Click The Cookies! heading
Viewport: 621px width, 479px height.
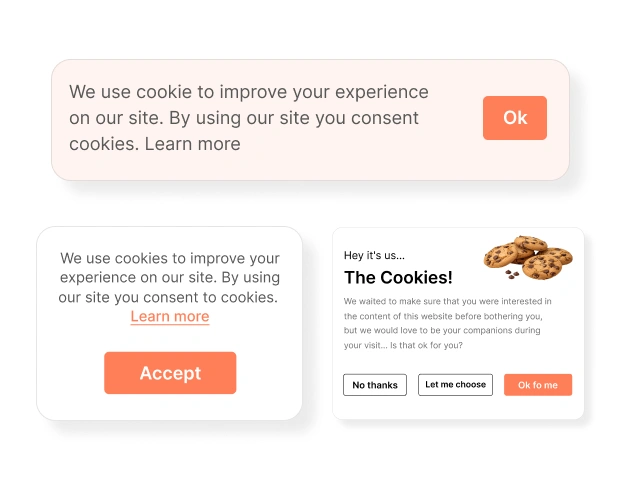point(398,278)
